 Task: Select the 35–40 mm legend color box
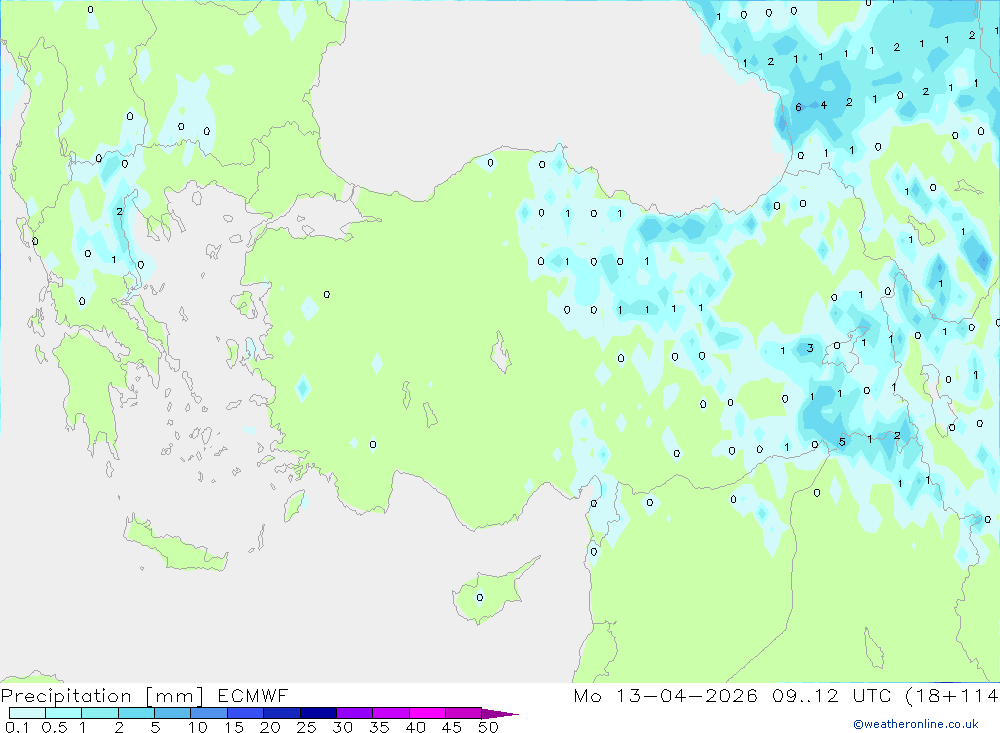[x=391, y=713]
